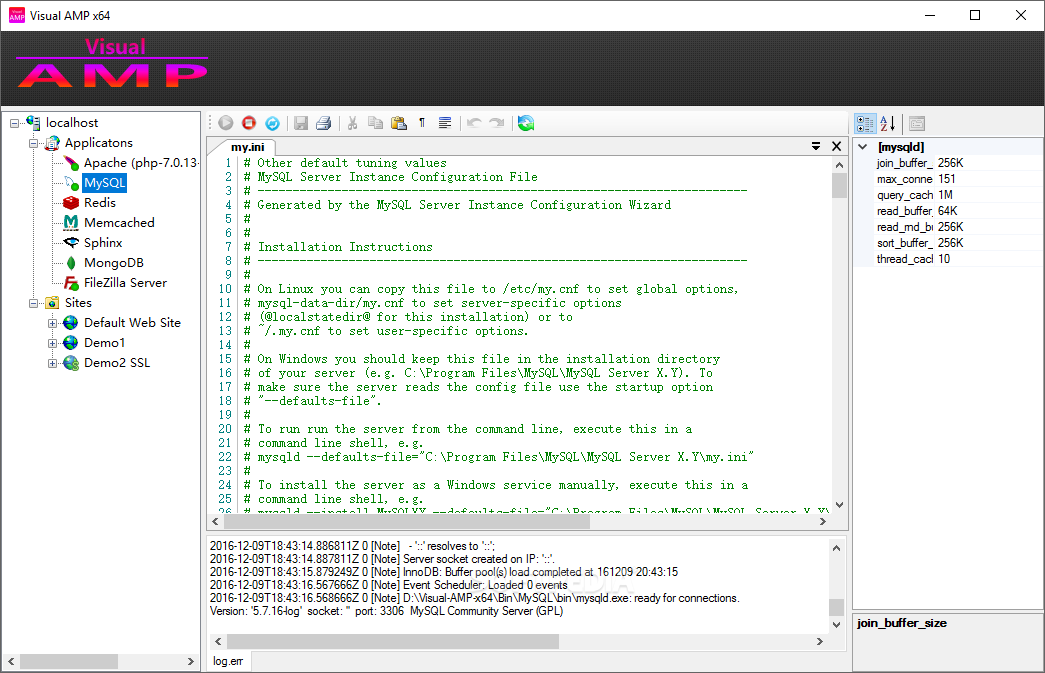Select the Applicatons folder label
Image resolution: width=1045 pixels, height=673 pixels.
[99, 143]
